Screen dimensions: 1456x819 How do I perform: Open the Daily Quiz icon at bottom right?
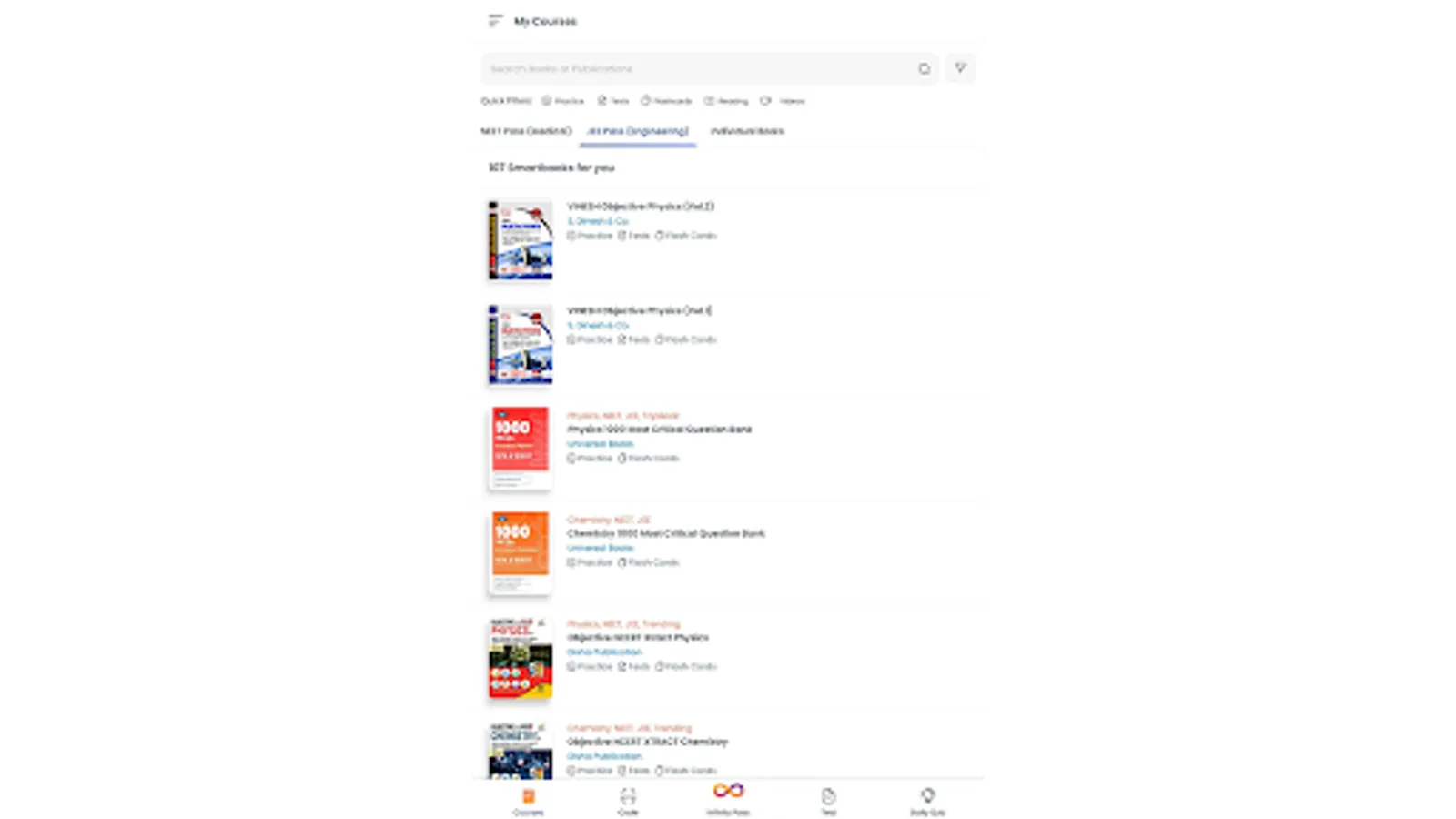[x=927, y=798]
